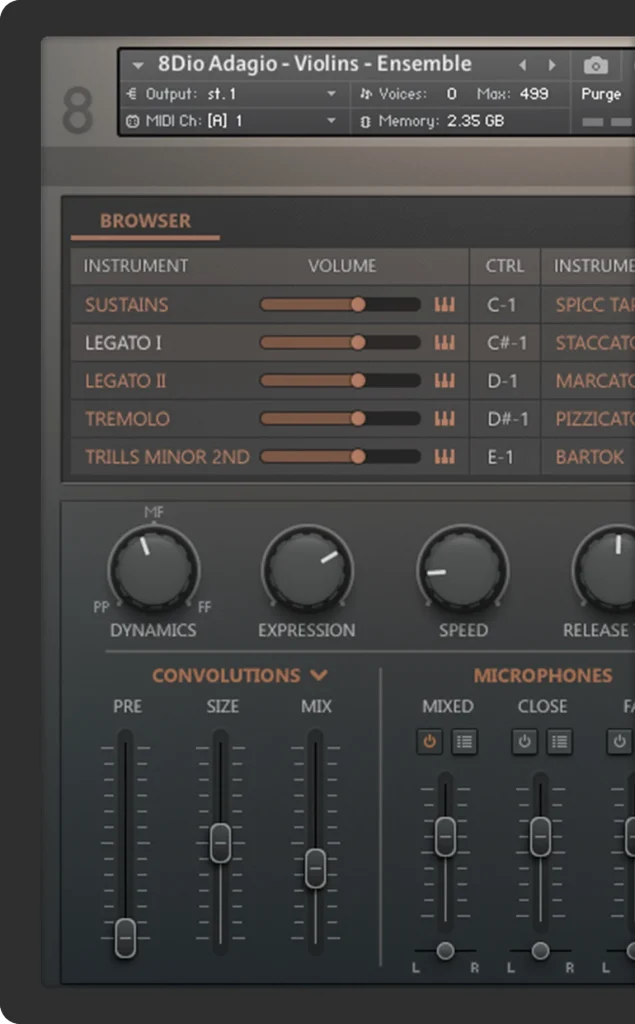Select the PIZZICATO articulation
Image resolution: width=635 pixels, height=1024 pixels.
(594, 419)
